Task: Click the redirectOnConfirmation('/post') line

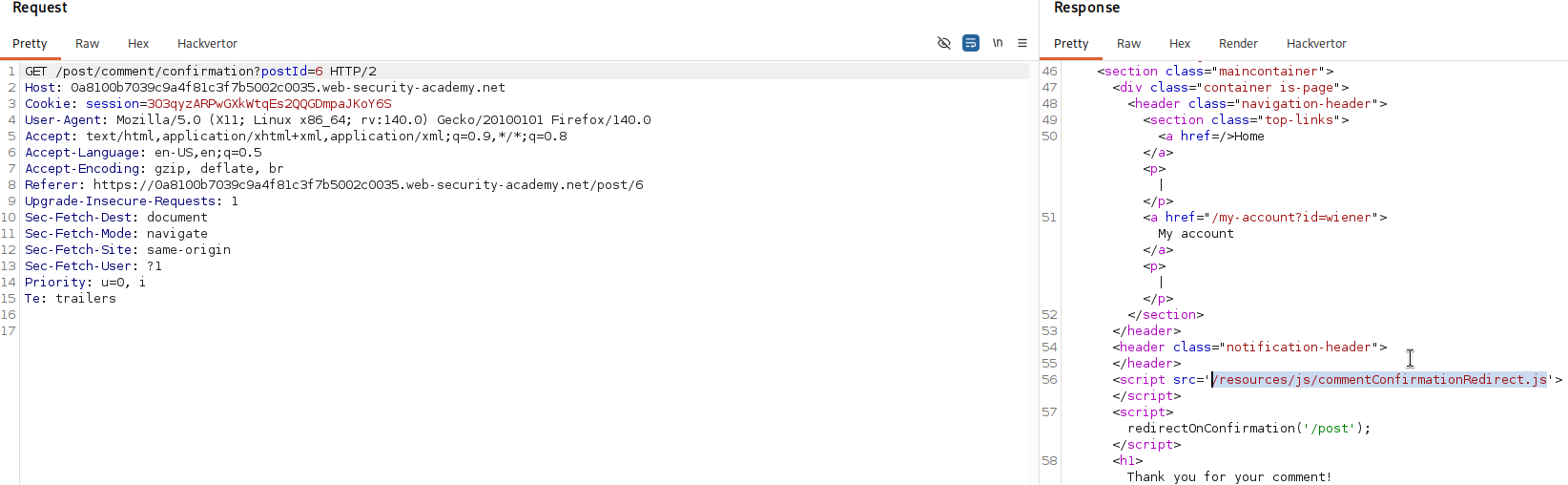Action: point(1249,429)
